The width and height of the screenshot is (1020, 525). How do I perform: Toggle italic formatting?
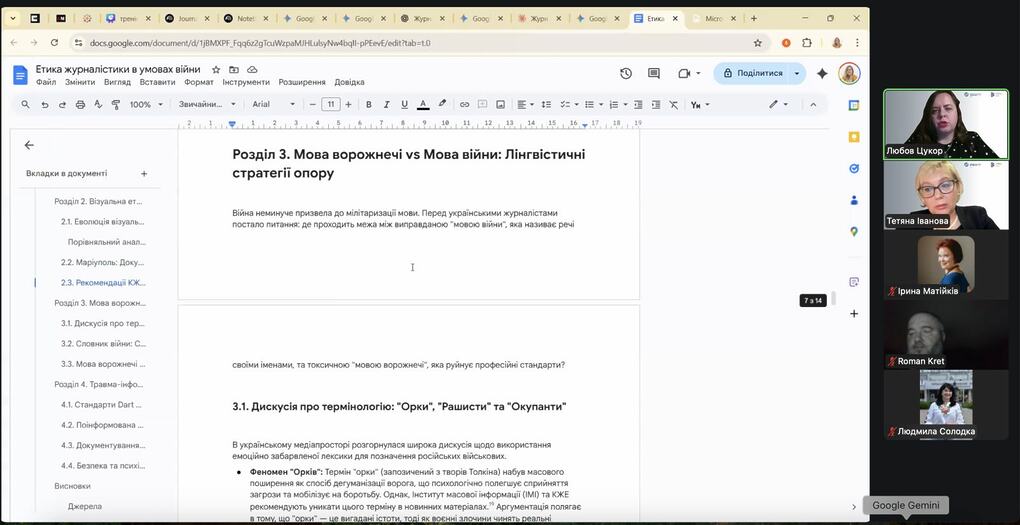tap(386, 104)
